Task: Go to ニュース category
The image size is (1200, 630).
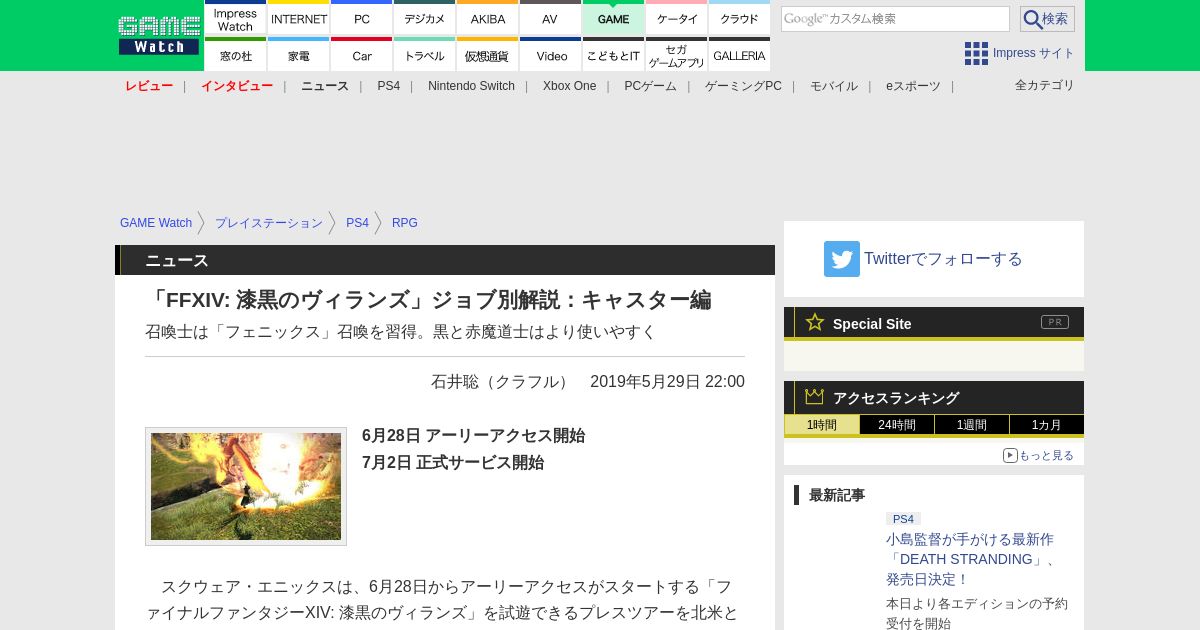Action: tap(325, 86)
